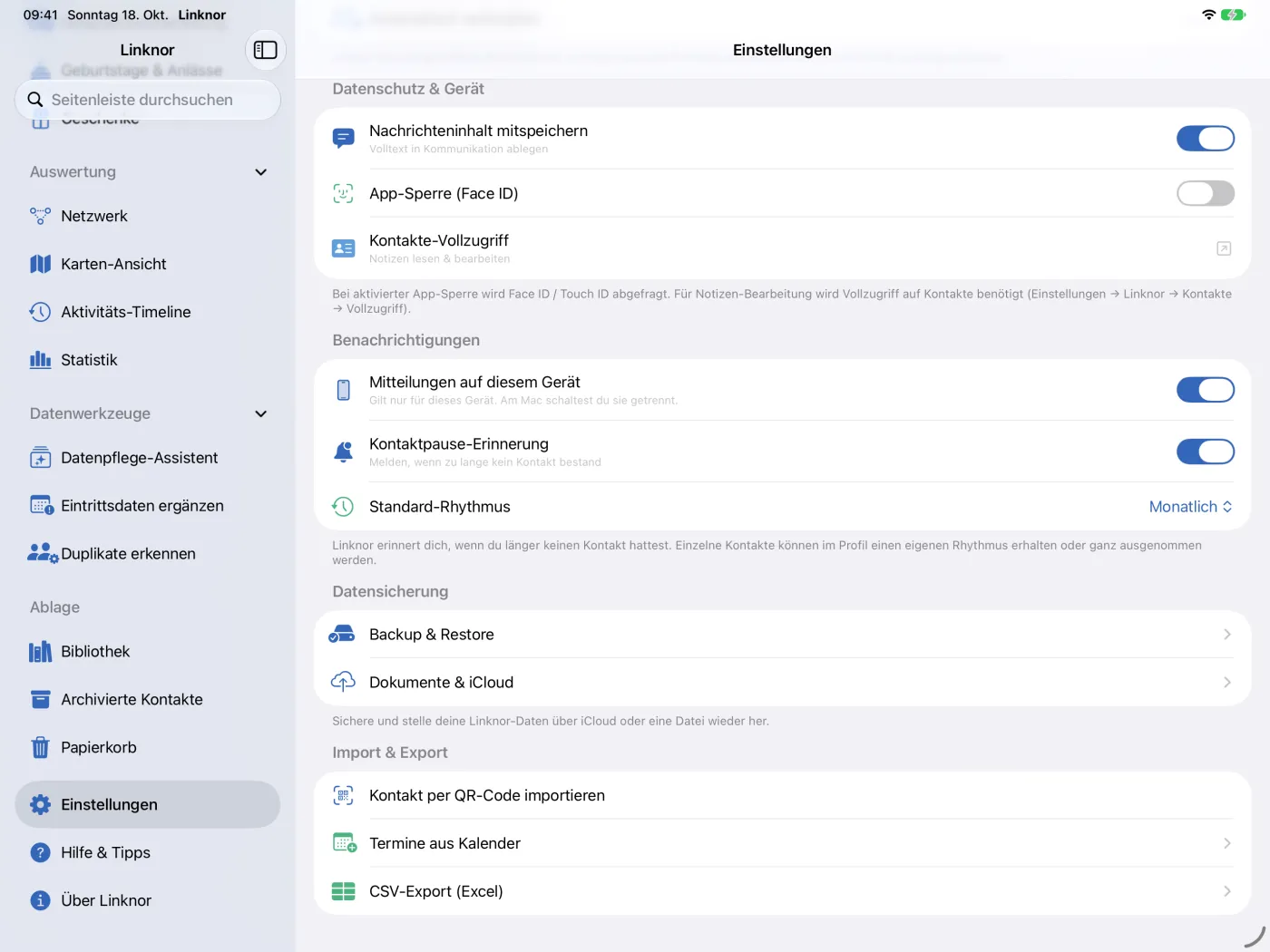The image size is (1270, 952).
Task: Click the green CSV-Export table icon
Action: point(343,891)
